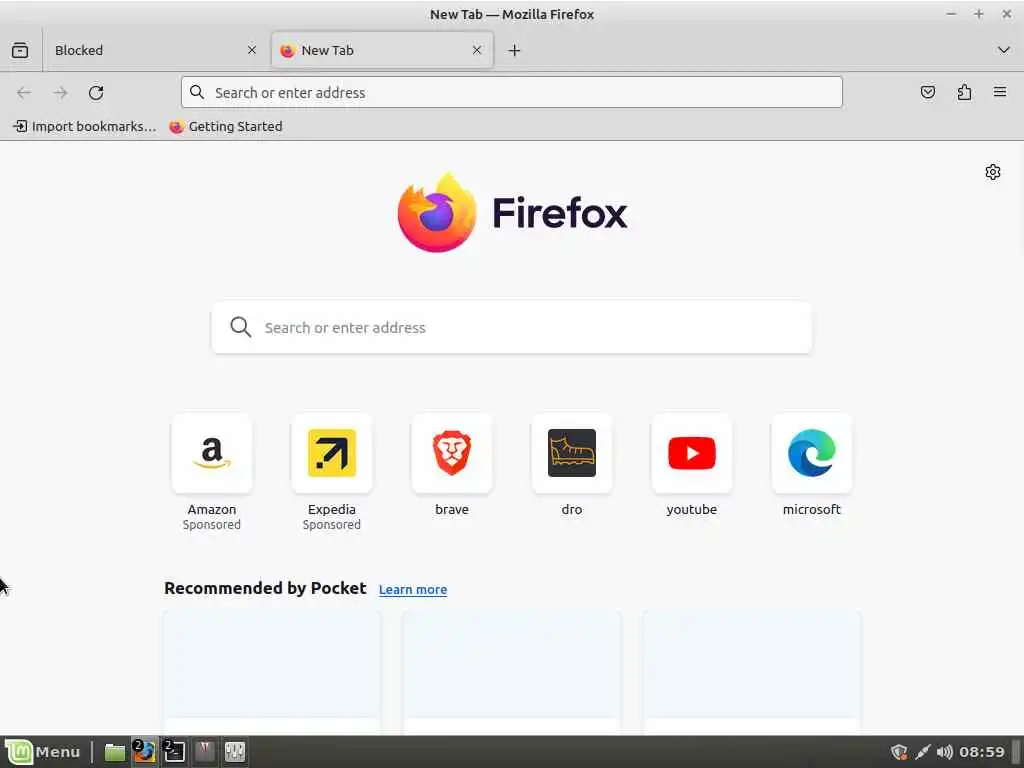Click the Recommended by Pocket heading
The width and height of the screenshot is (1024, 768).
click(265, 588)
